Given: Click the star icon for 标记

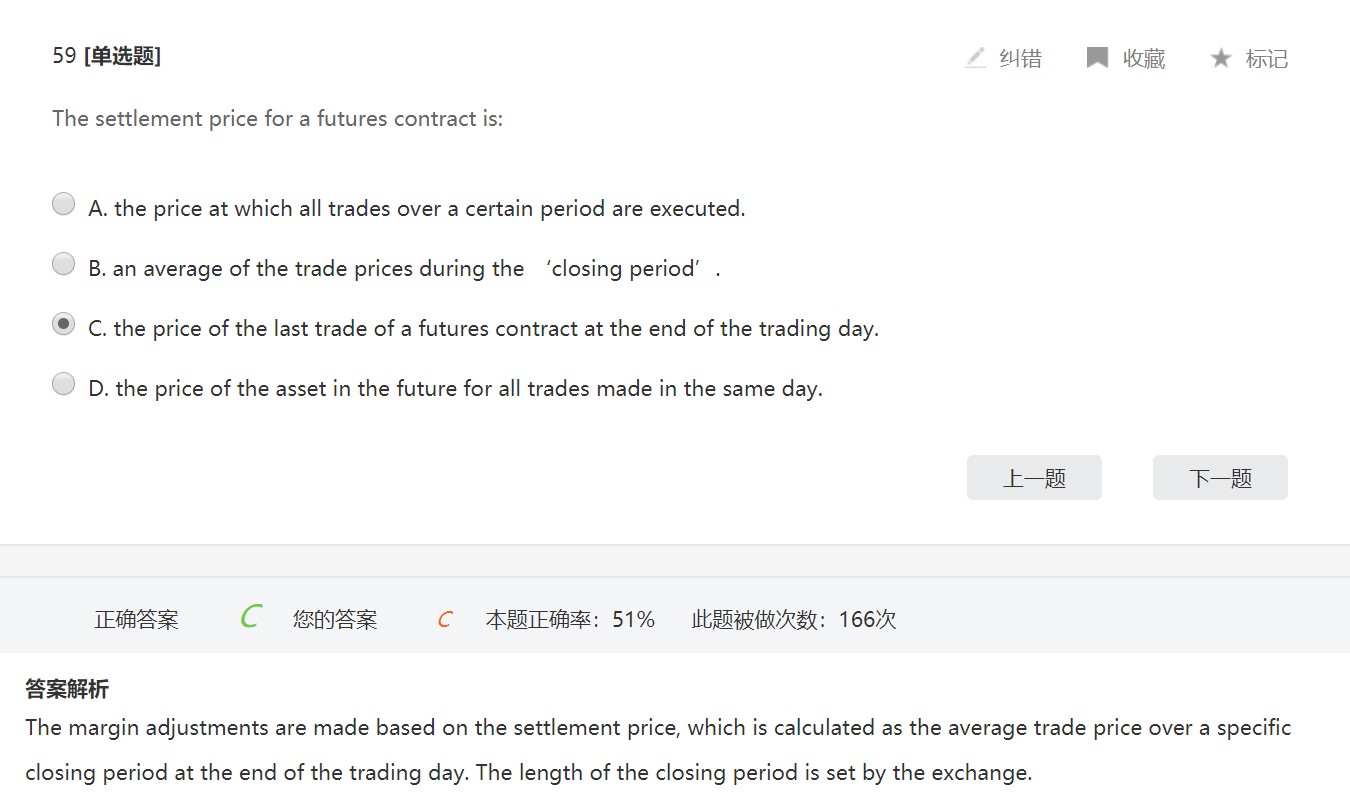Looking at the screenshot, I should 1220,58.
